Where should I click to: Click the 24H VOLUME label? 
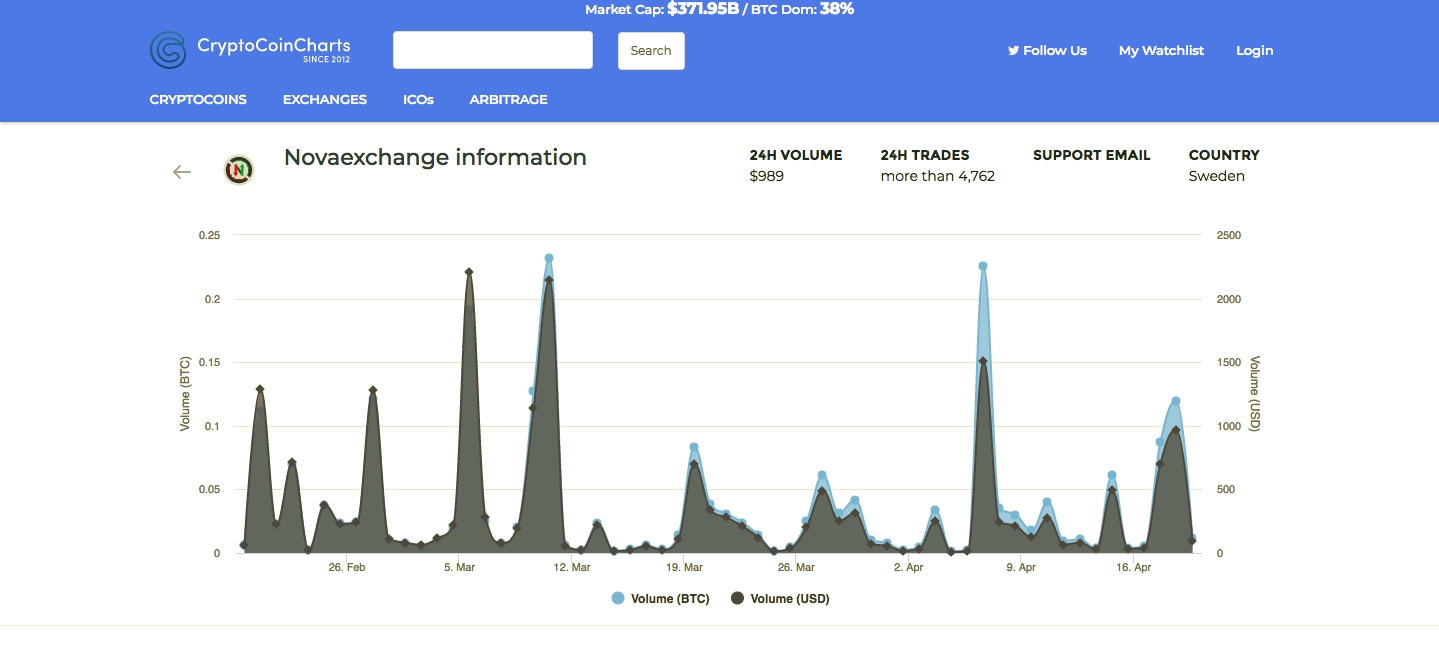(x=796, y=155)
